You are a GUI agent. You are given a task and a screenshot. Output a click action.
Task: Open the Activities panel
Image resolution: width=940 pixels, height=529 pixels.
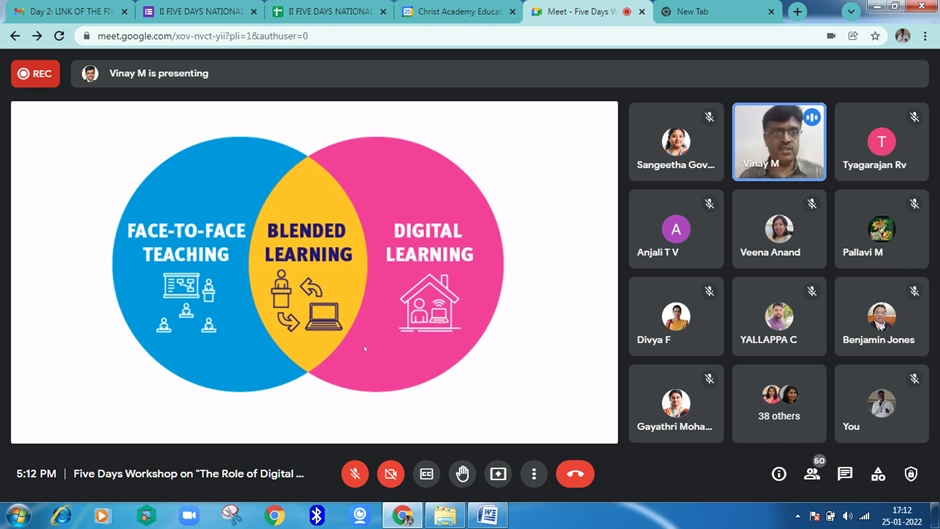(x=878, y=474)
